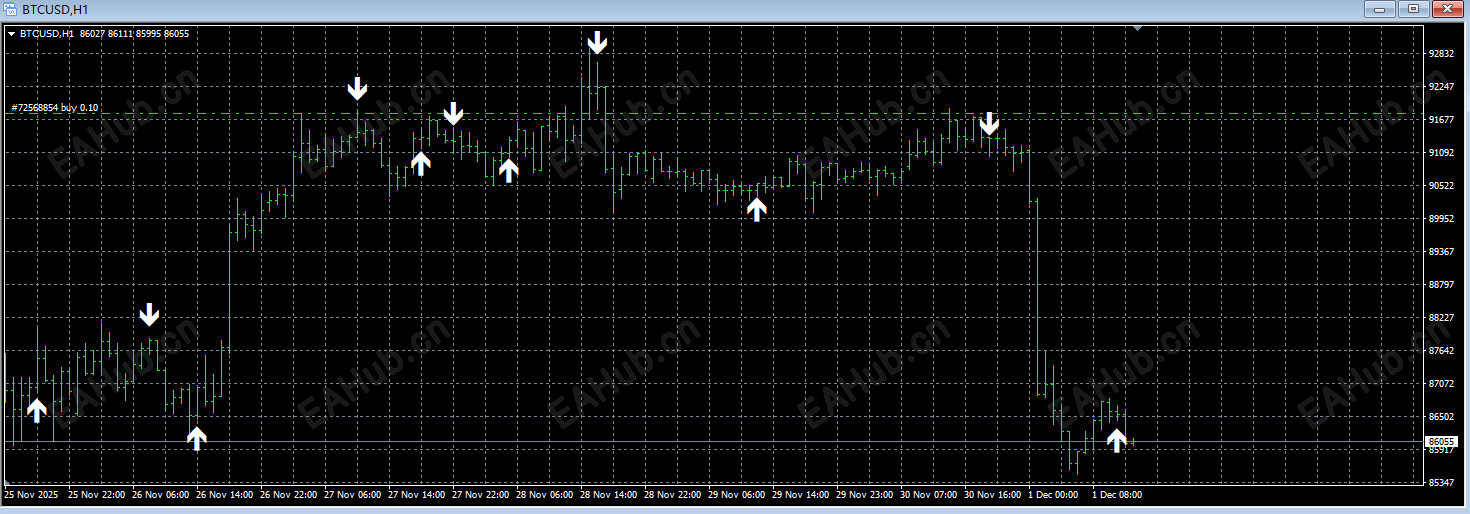Click price scale value 89952
1470x514 pixels.
pos(1441,219)
